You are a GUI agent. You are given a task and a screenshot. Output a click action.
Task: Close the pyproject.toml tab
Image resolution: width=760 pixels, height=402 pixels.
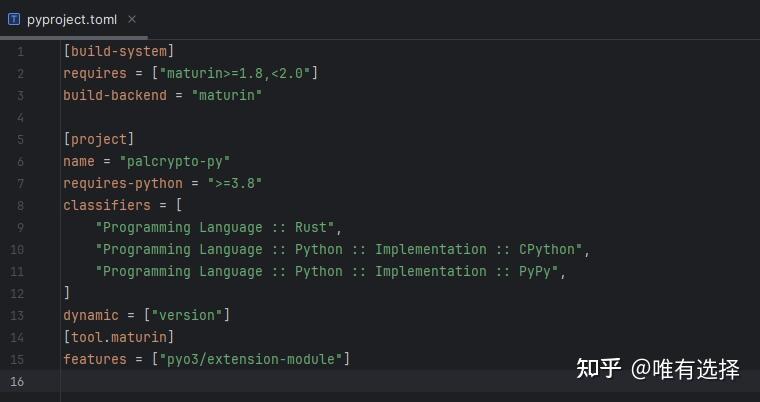pos(133,19)
